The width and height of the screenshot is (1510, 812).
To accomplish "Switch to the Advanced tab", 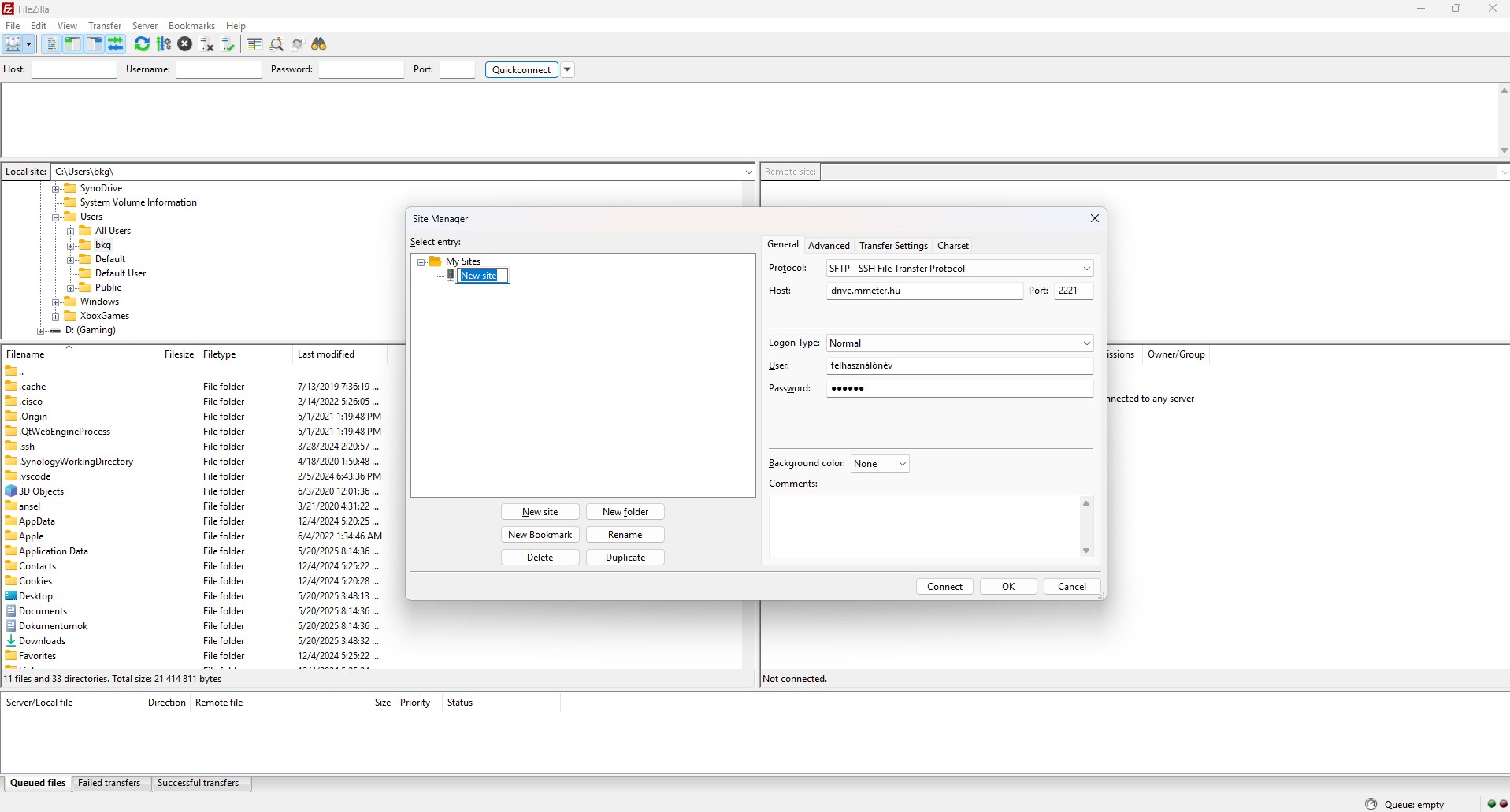I will pyautogui.click(x=829, y=246).
